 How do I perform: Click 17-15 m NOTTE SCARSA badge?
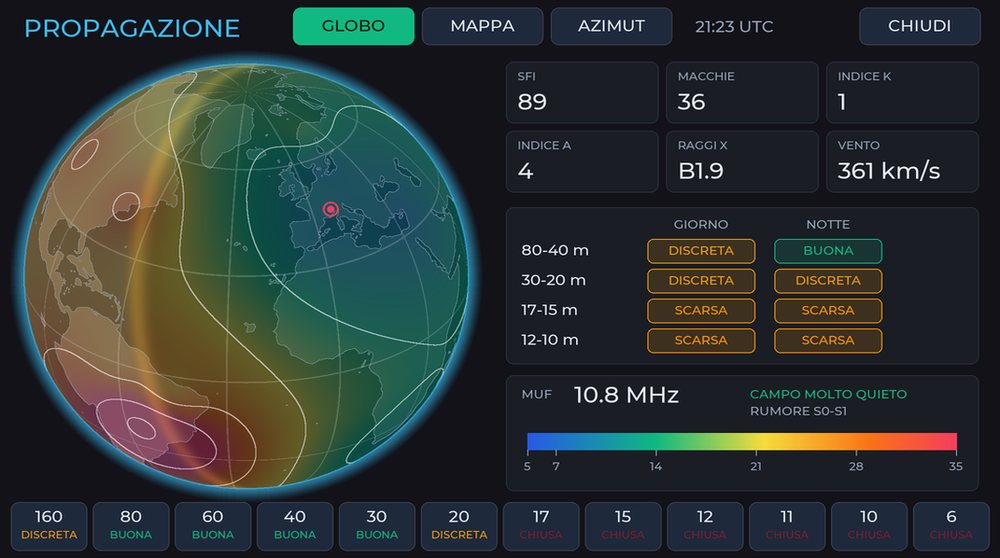tap(828, 311)
